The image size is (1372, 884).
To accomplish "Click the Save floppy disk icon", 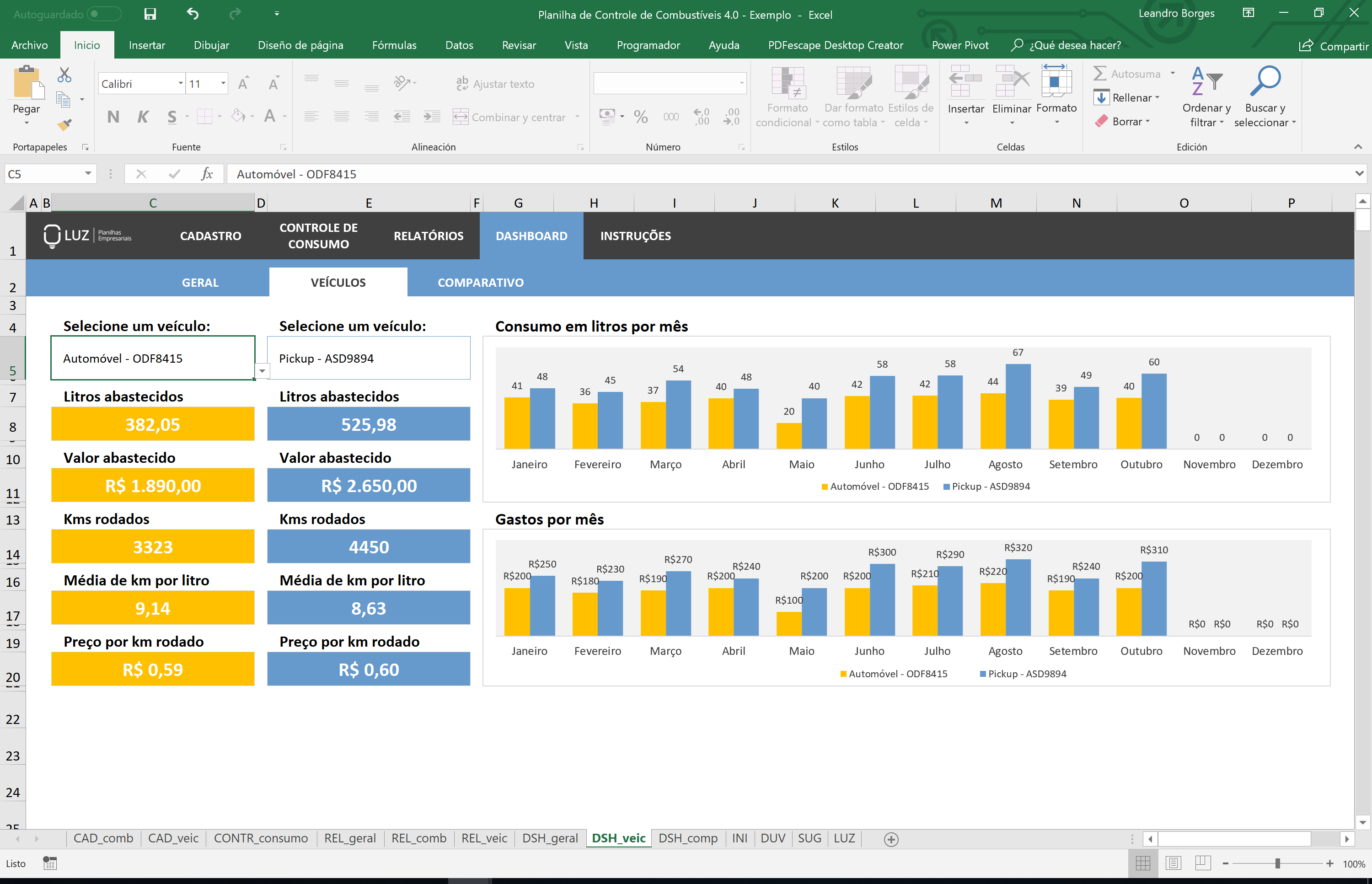I will 150,14.
